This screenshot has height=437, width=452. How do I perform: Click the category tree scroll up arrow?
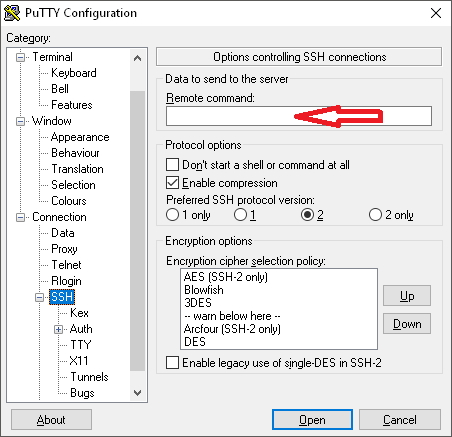pyautogui.click(x=137, y=59)
